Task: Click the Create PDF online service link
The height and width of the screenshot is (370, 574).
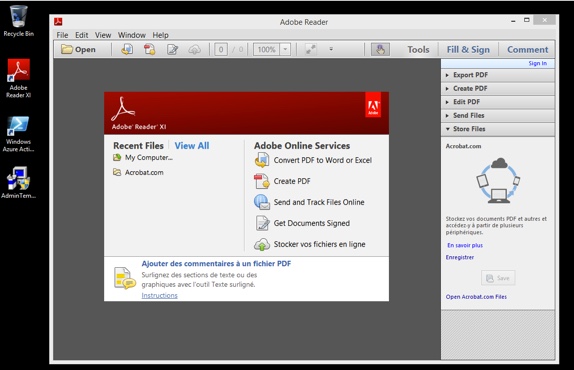Action: pyautogui.click(x=292, y=181)
